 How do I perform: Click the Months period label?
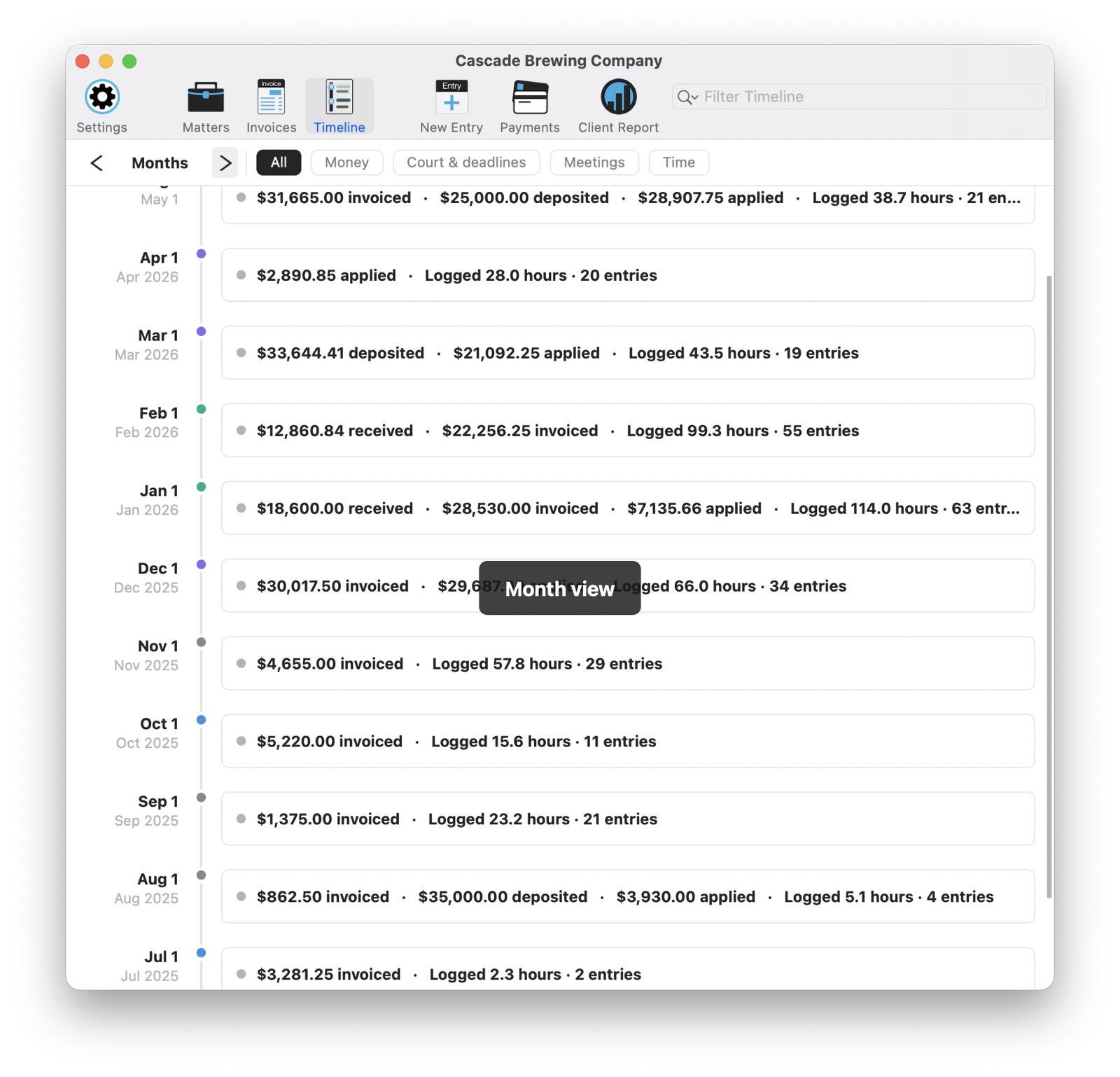160,163
